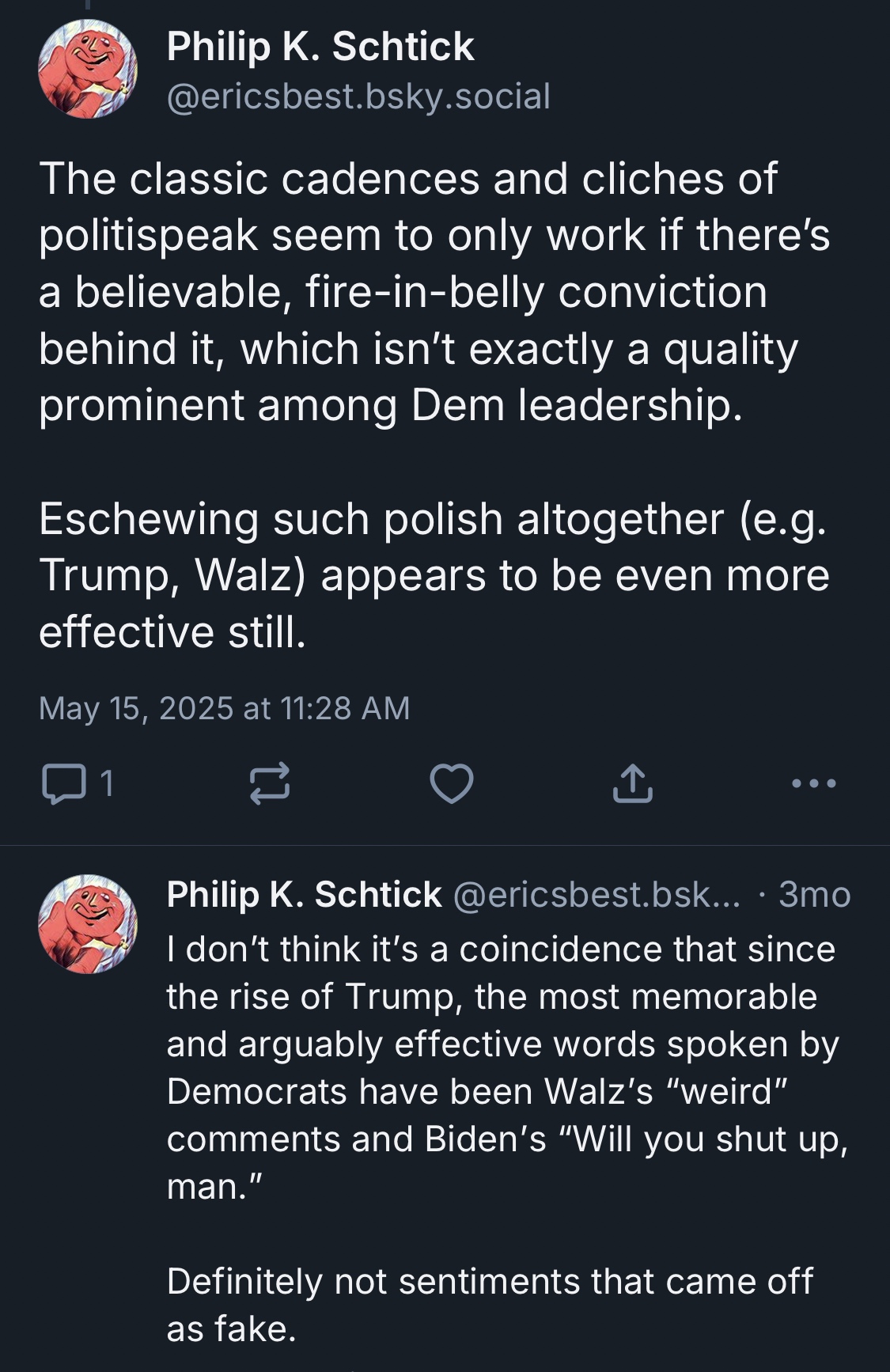Image resolution: width=890 pixels, height=1372 pixels.
Task: Like the post with the heart icon
Action: 452,783
